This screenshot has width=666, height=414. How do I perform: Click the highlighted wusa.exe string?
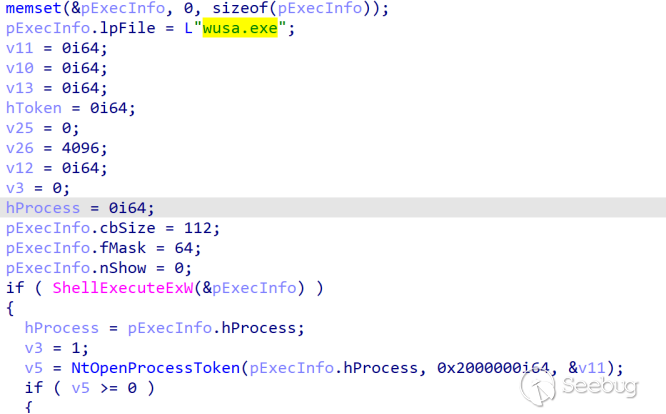coord(240,28)
